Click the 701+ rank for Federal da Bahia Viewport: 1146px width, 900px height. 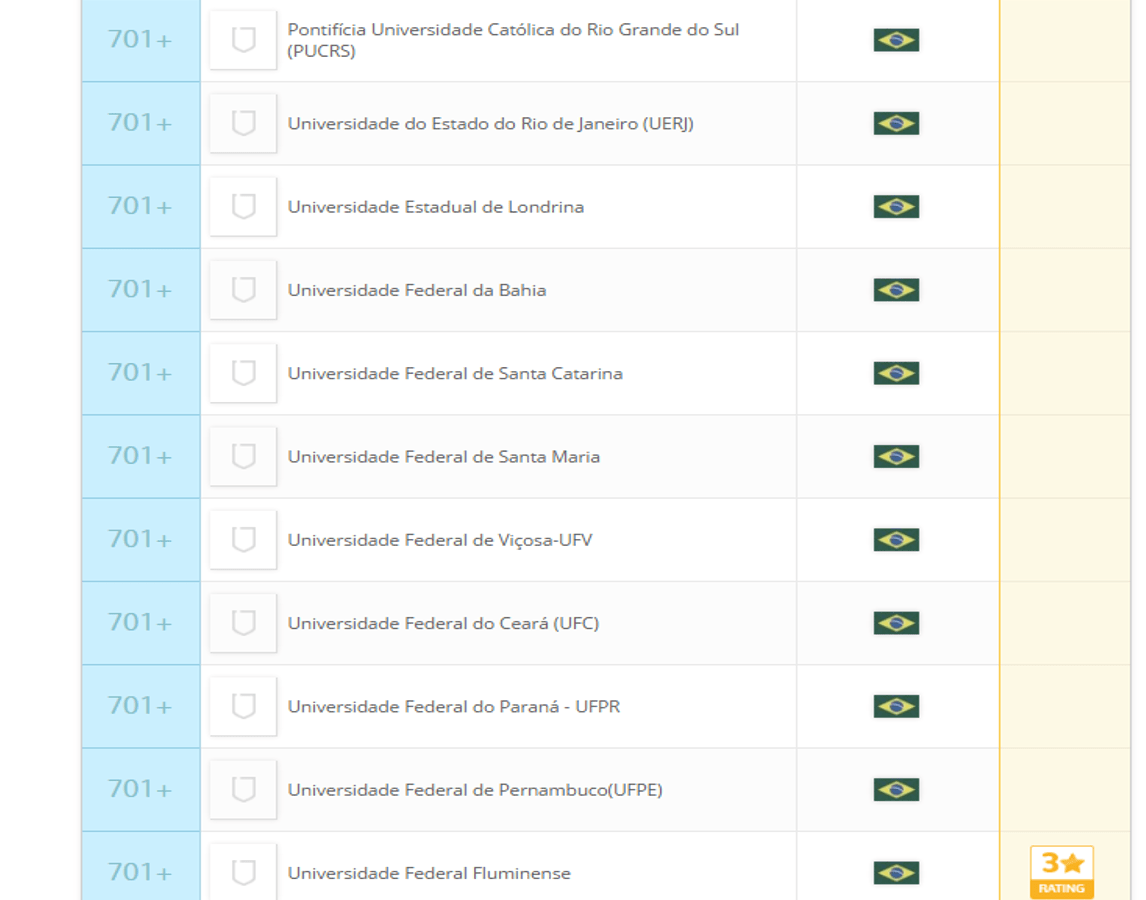[140, 290]
